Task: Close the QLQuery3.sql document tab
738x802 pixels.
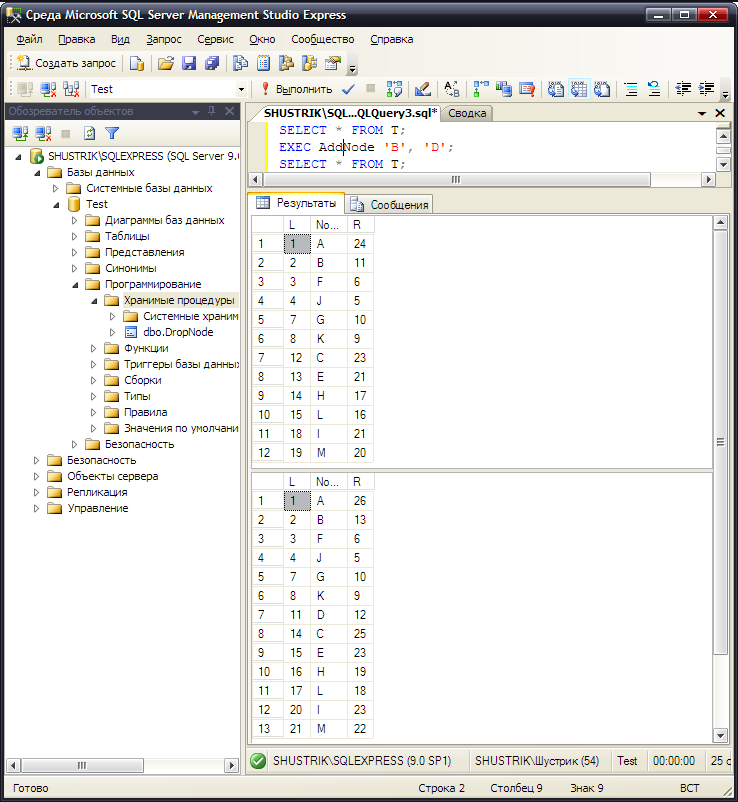Action: [720, 113]
